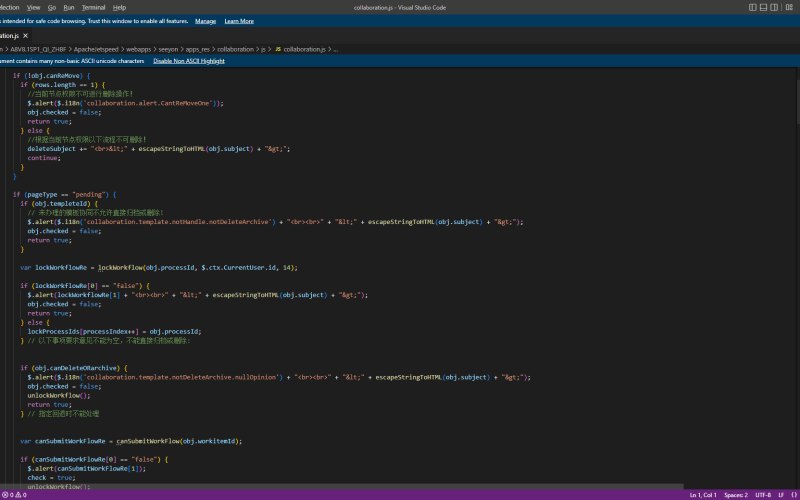Click 'if (rows.length == 1) {' line
The image size is (800, 500).
[63, 85]
